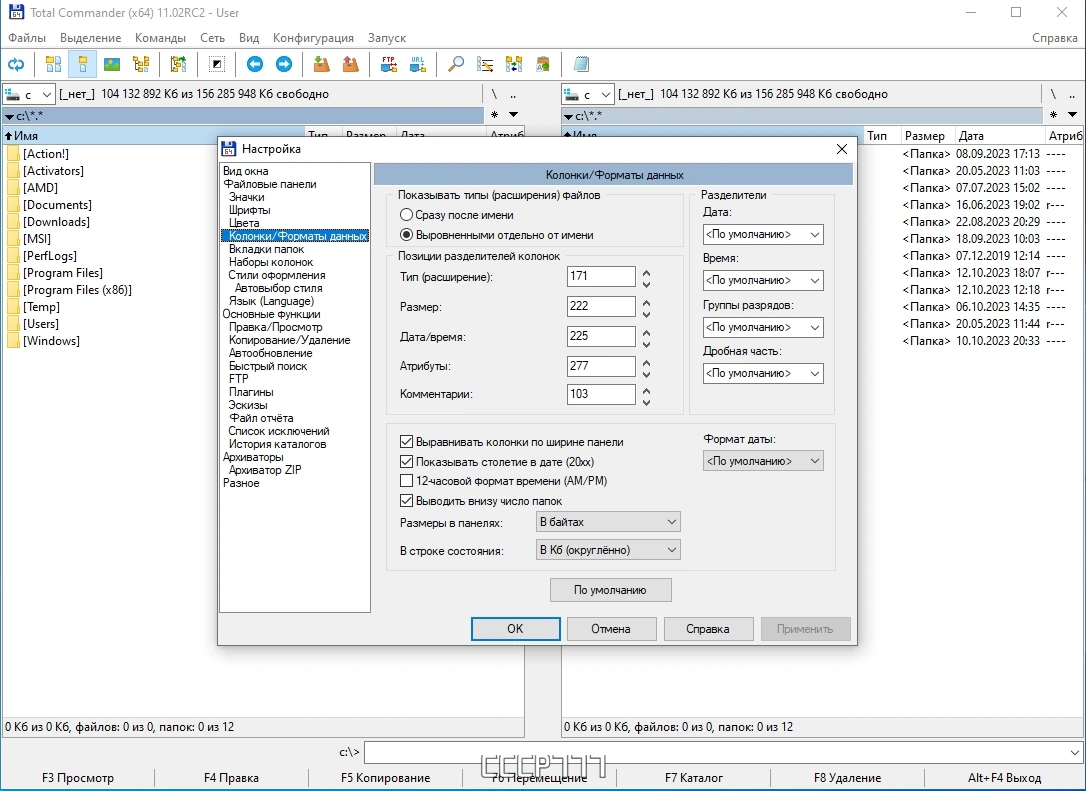Viewport: 1086px width, 791px height.
Task: Select 'Язык (Language)' in settings tree
Action: click(272, 301)
